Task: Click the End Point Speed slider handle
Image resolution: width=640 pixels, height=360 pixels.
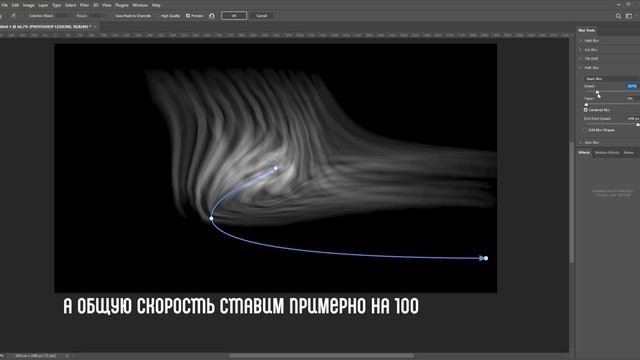Action: pos(638,124)
